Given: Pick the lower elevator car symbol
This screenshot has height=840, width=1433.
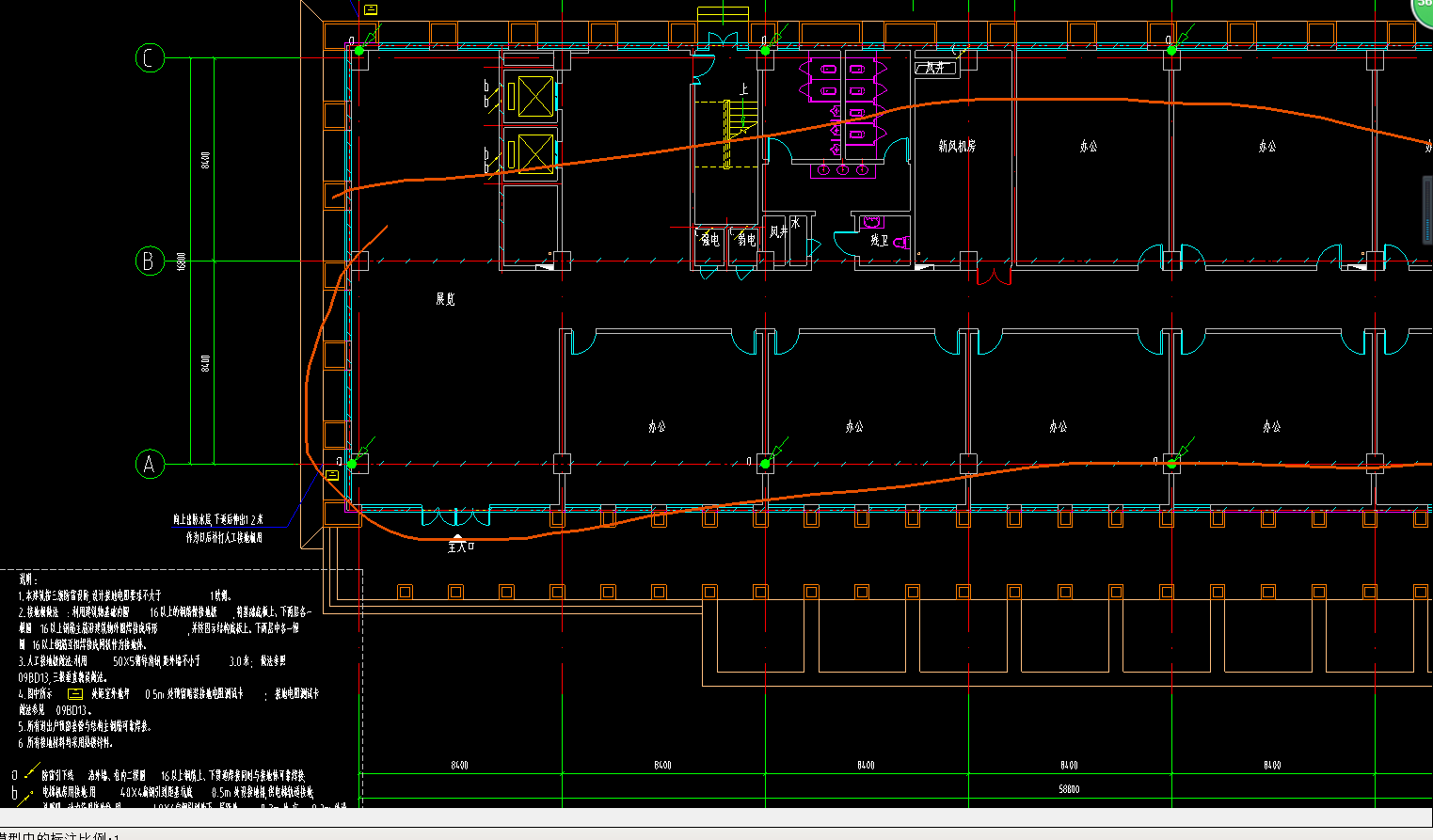Looking at the screenshot, I should pos(534,154).
